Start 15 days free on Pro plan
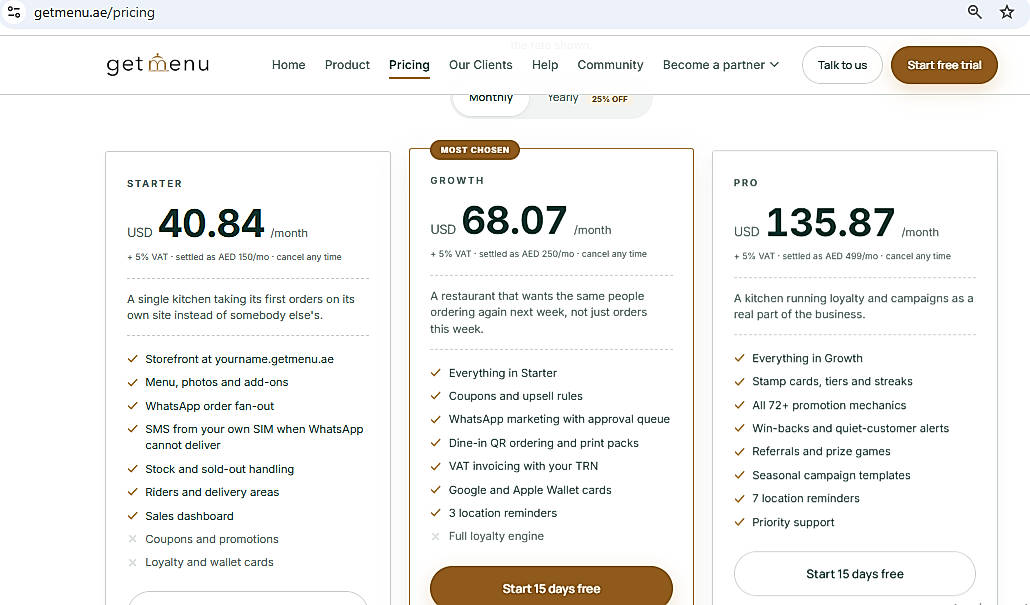 pyautogui.click(x=855, y=573)
